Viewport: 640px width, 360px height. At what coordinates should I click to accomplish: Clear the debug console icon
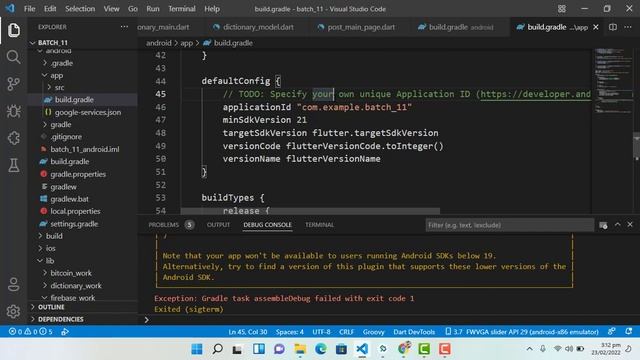click(603, 225)
